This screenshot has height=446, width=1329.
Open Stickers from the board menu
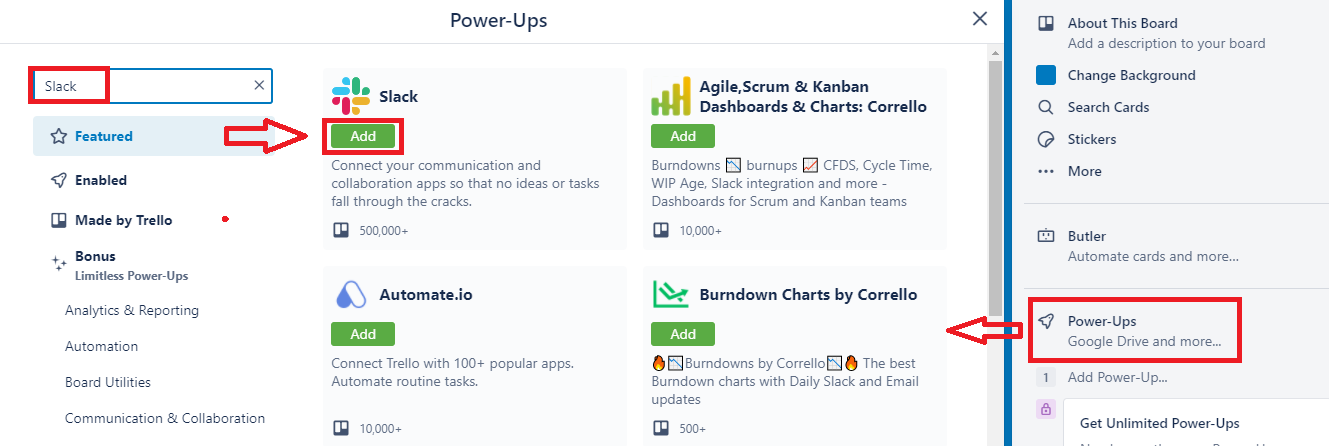1091,139
